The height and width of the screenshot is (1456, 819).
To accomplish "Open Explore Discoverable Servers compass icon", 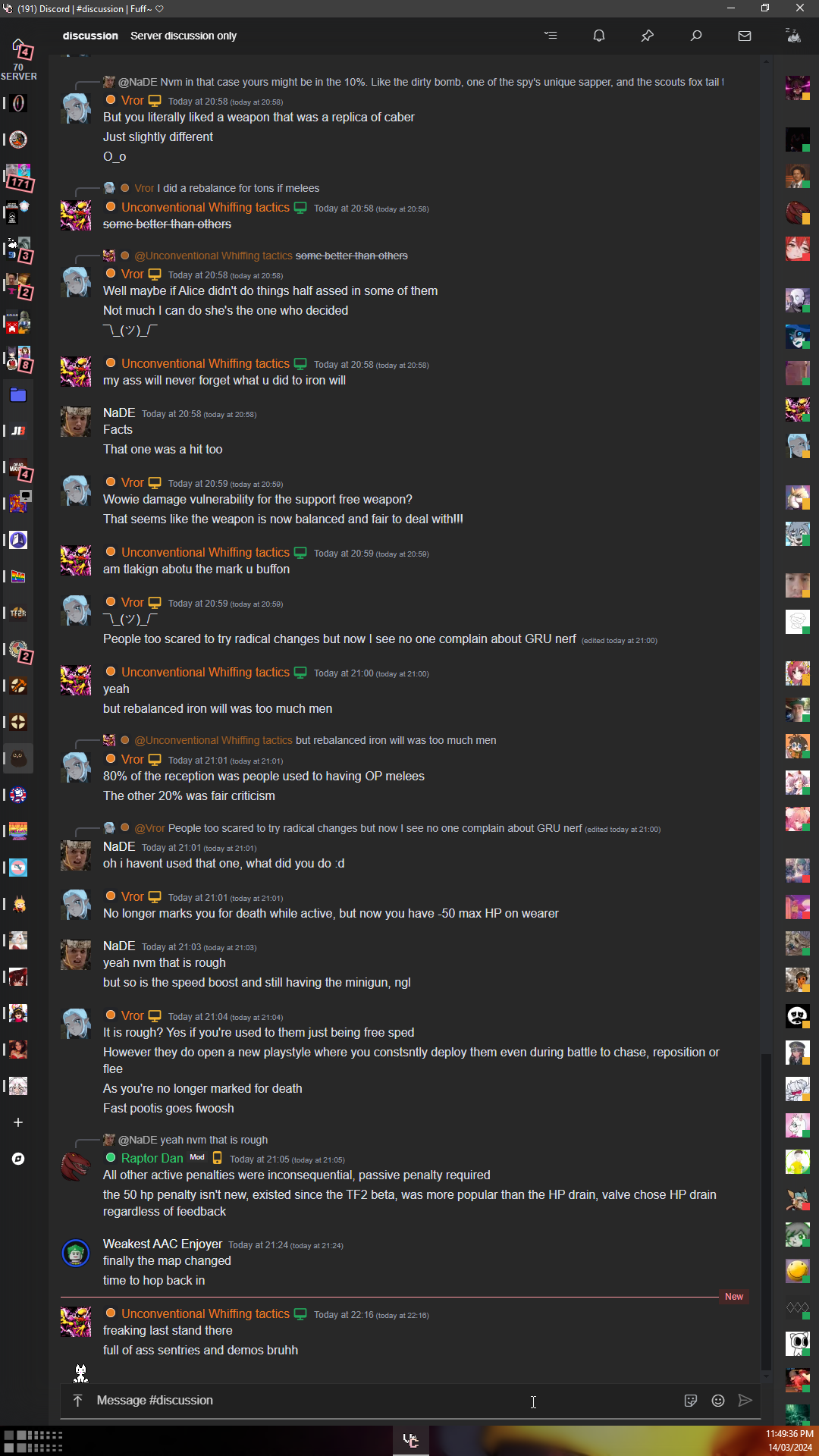I will click(x=18, y=1159).
